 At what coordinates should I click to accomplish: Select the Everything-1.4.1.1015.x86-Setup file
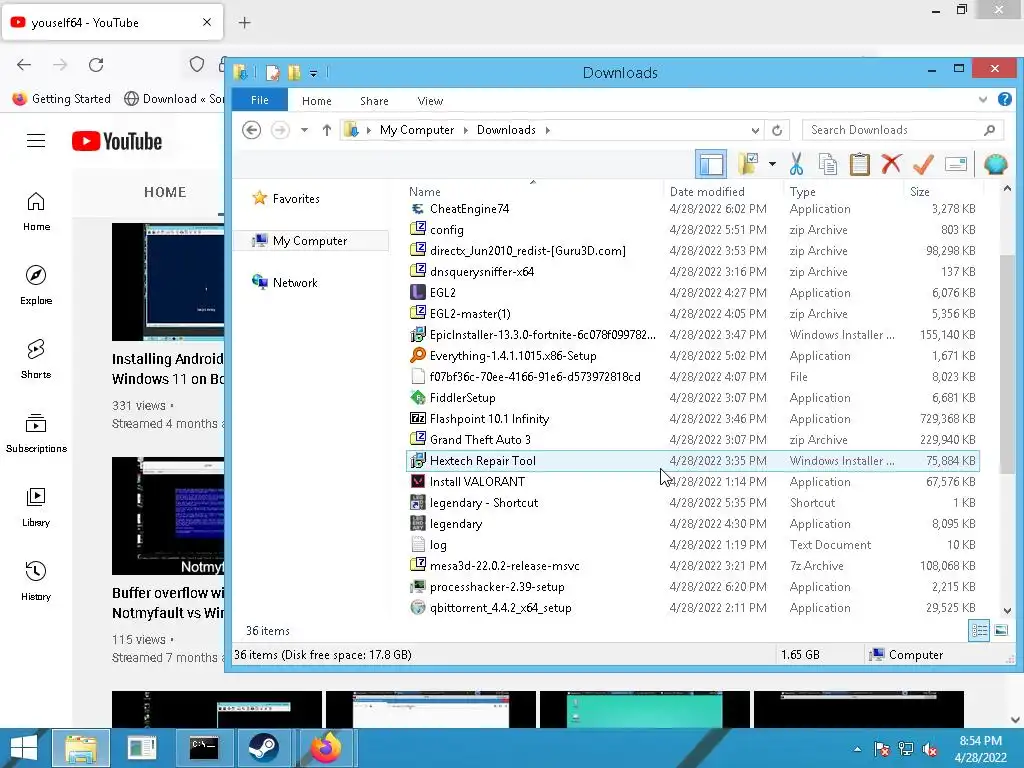pyautogui.click(x=692, y=356)
